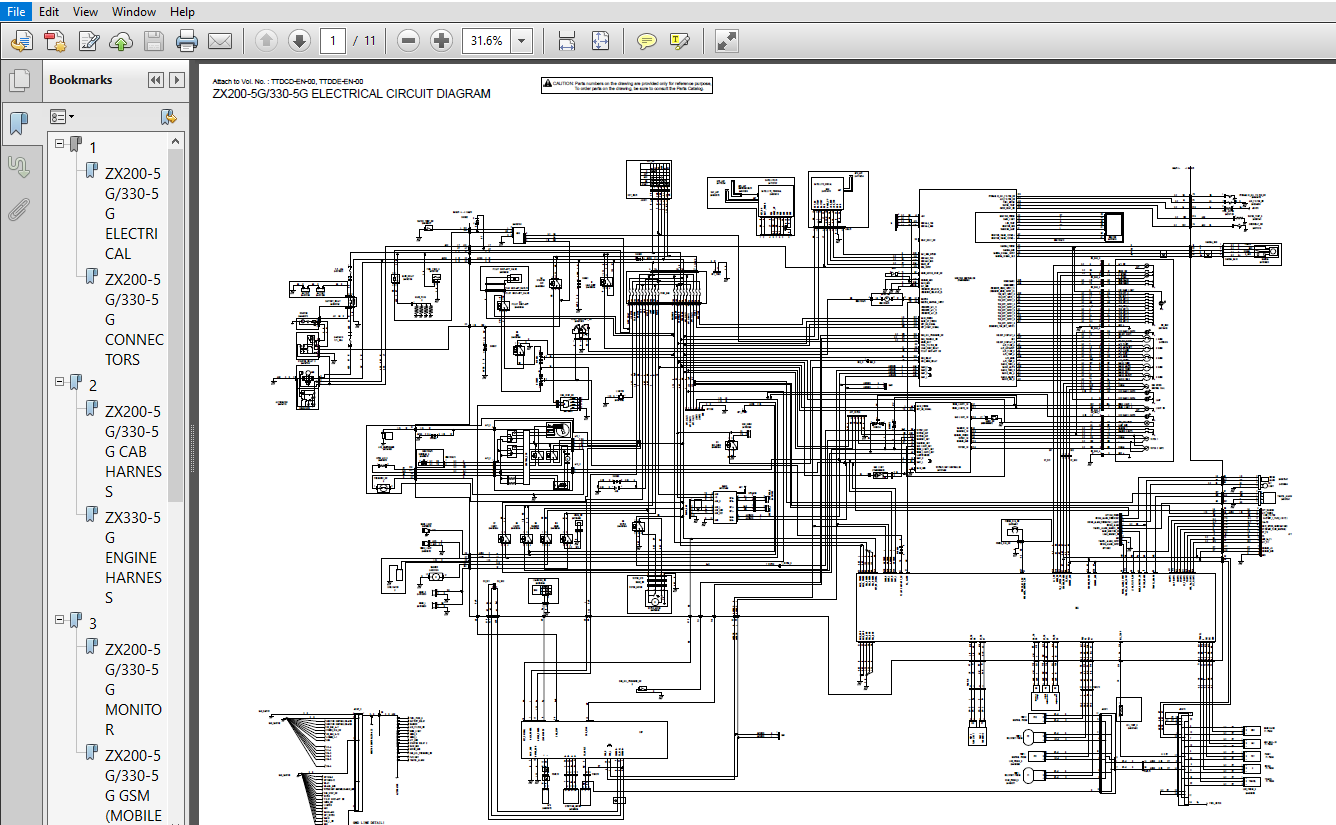This screenshot has width=1336, height=825.
Task: Open ZX200-5G/330-5G CONNECTORS bookmark
Action: (134, 319)
